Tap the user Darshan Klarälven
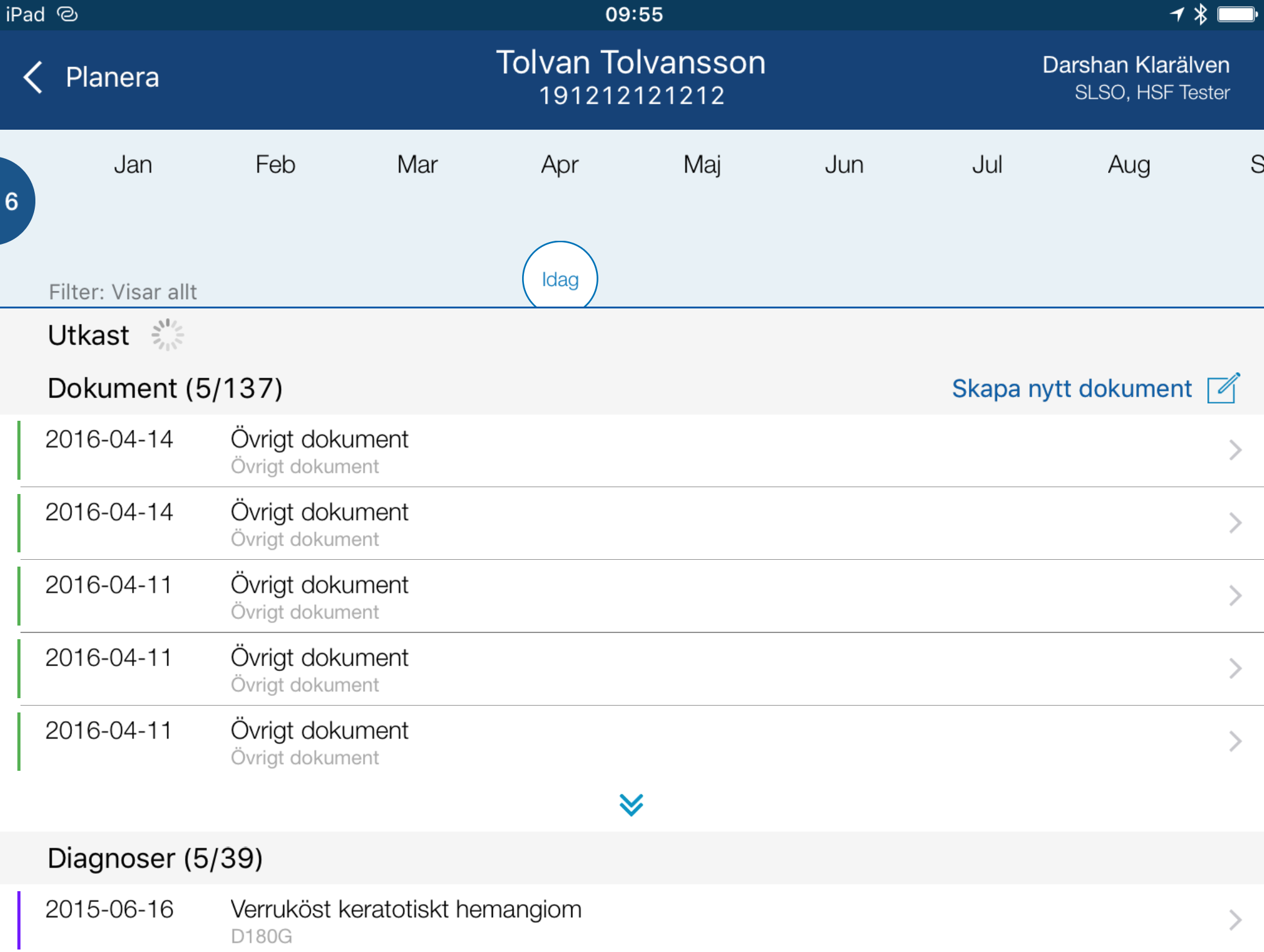Screen dimensions: 1264x952 click(x=1135, y=65)
